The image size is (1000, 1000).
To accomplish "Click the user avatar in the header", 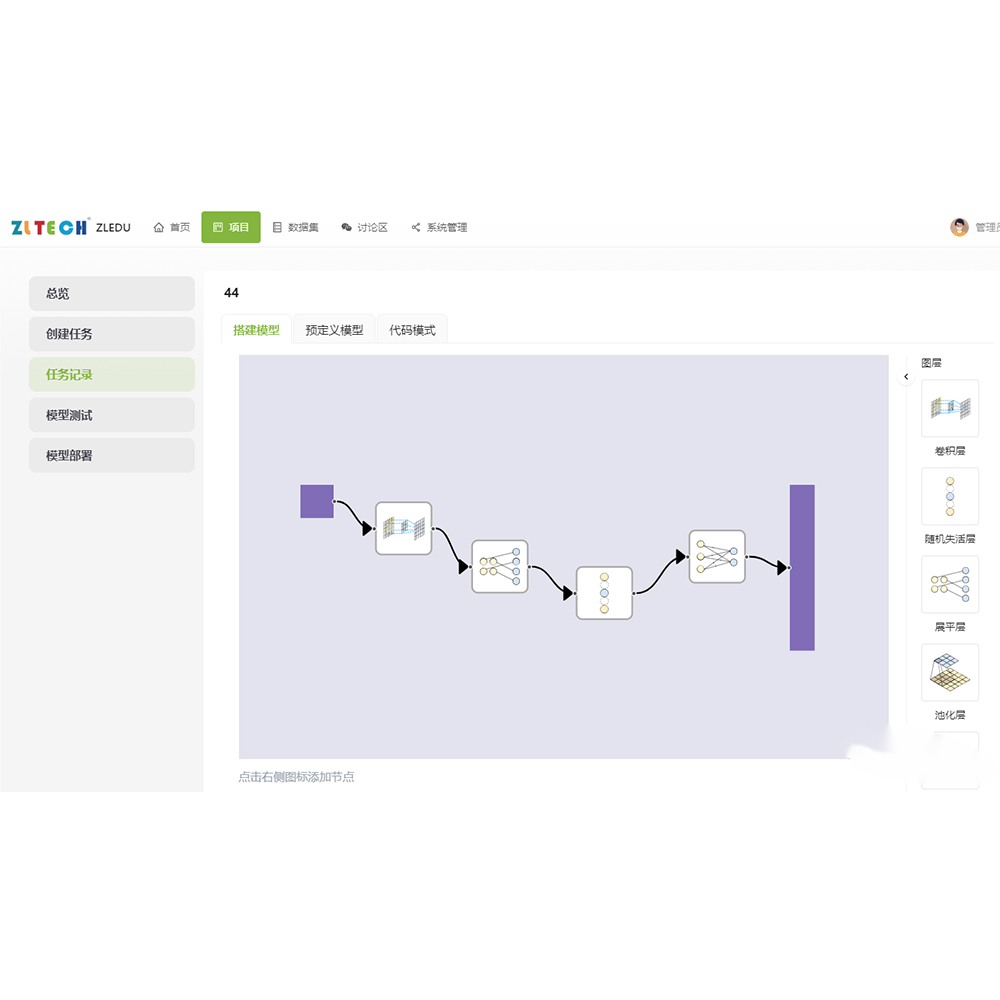I will click(959, 227).
